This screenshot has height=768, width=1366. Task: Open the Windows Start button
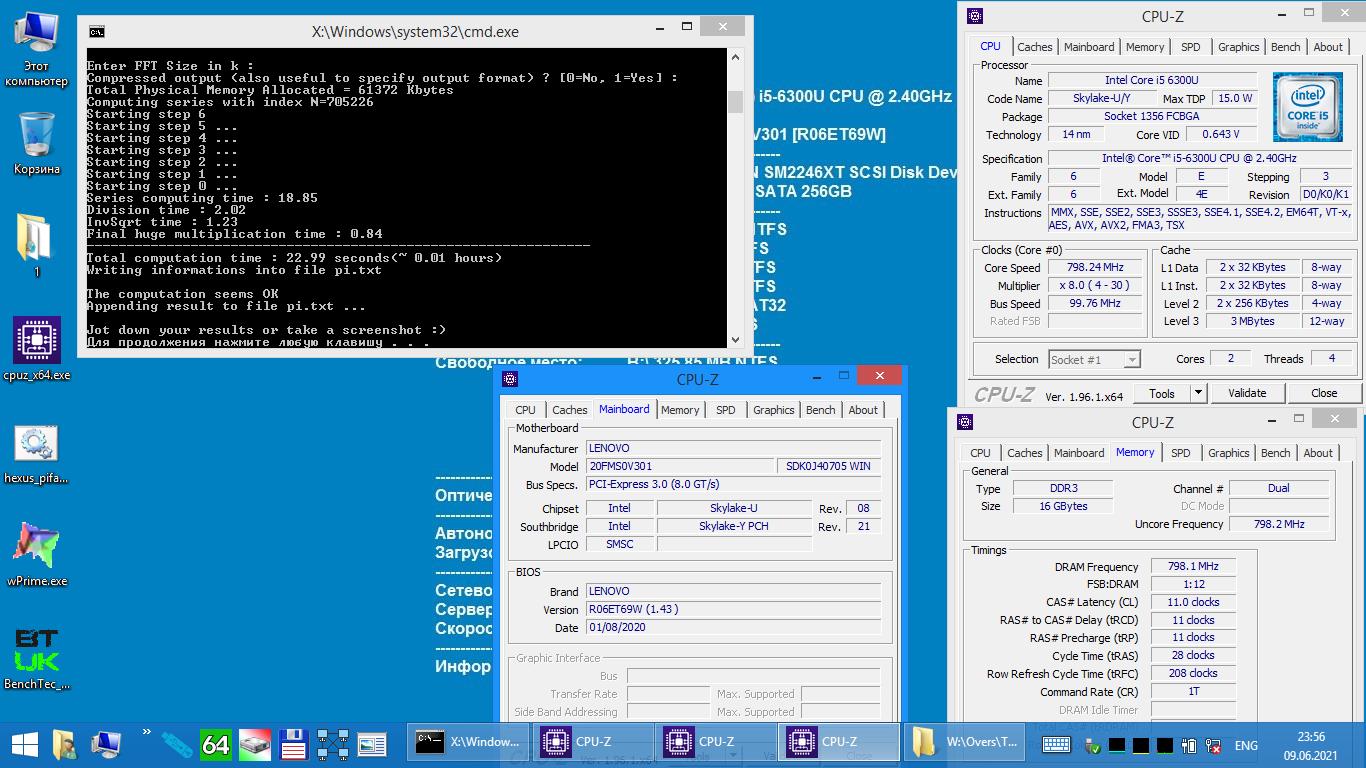24,744
